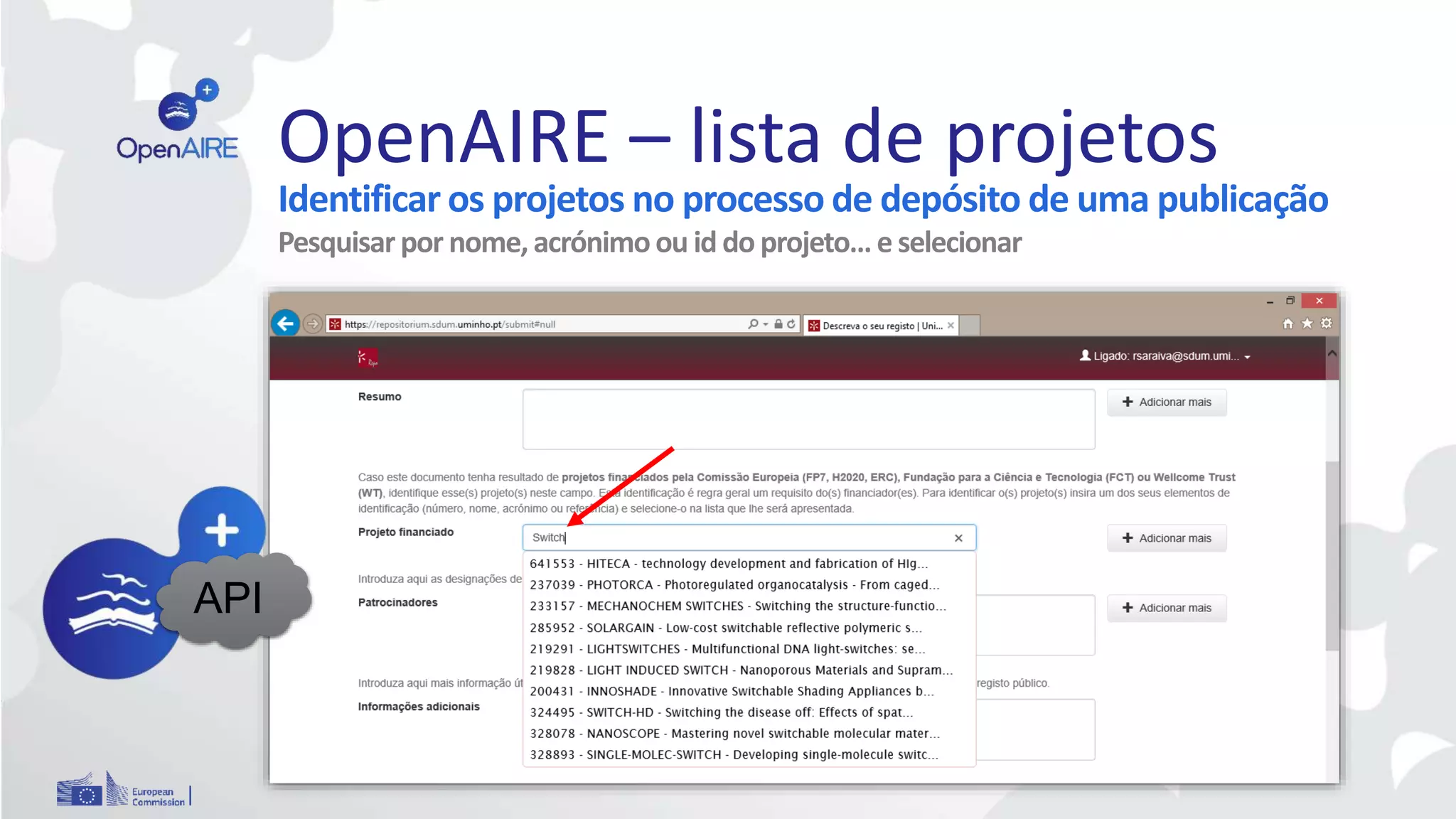Select '328078 - NANOSCOPE' suggestion
Viewport: 1456px width, 819px height.
(x=749, y=734)
